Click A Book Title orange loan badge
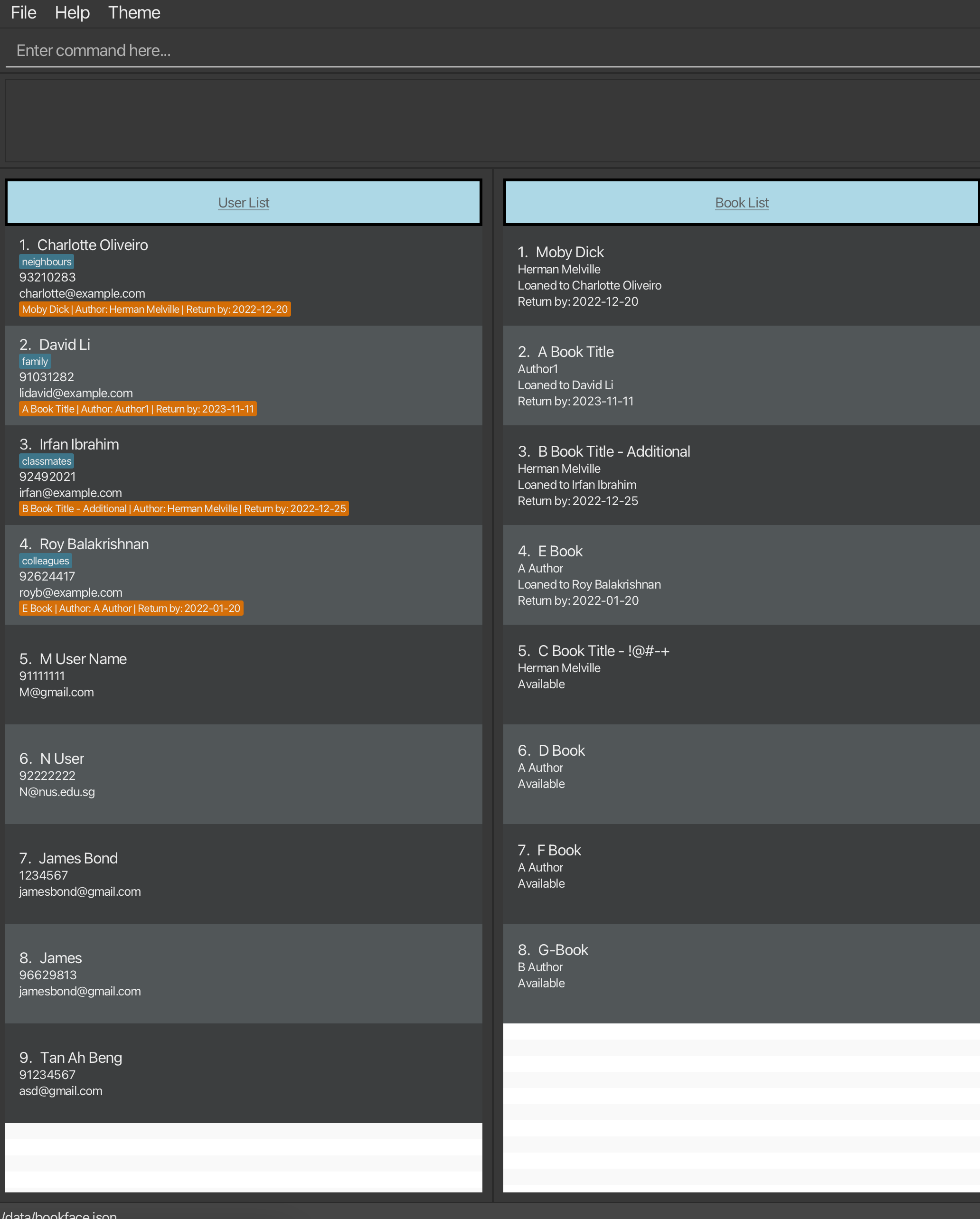 click(x=137, y=409)
